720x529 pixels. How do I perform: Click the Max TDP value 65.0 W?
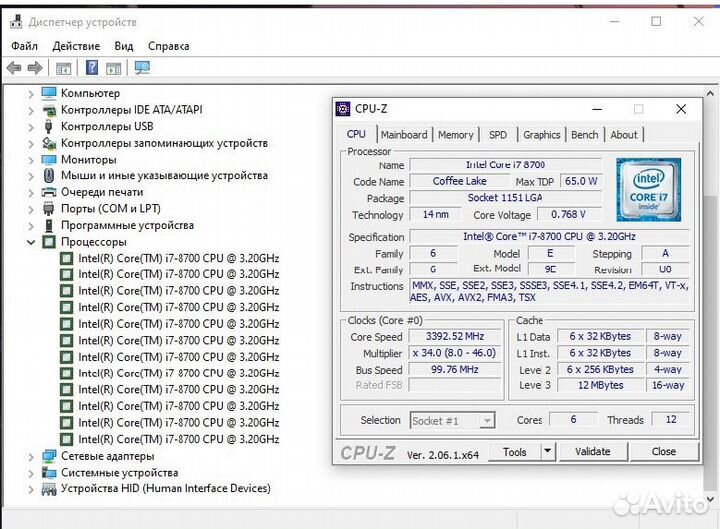[x=581, y=181]
